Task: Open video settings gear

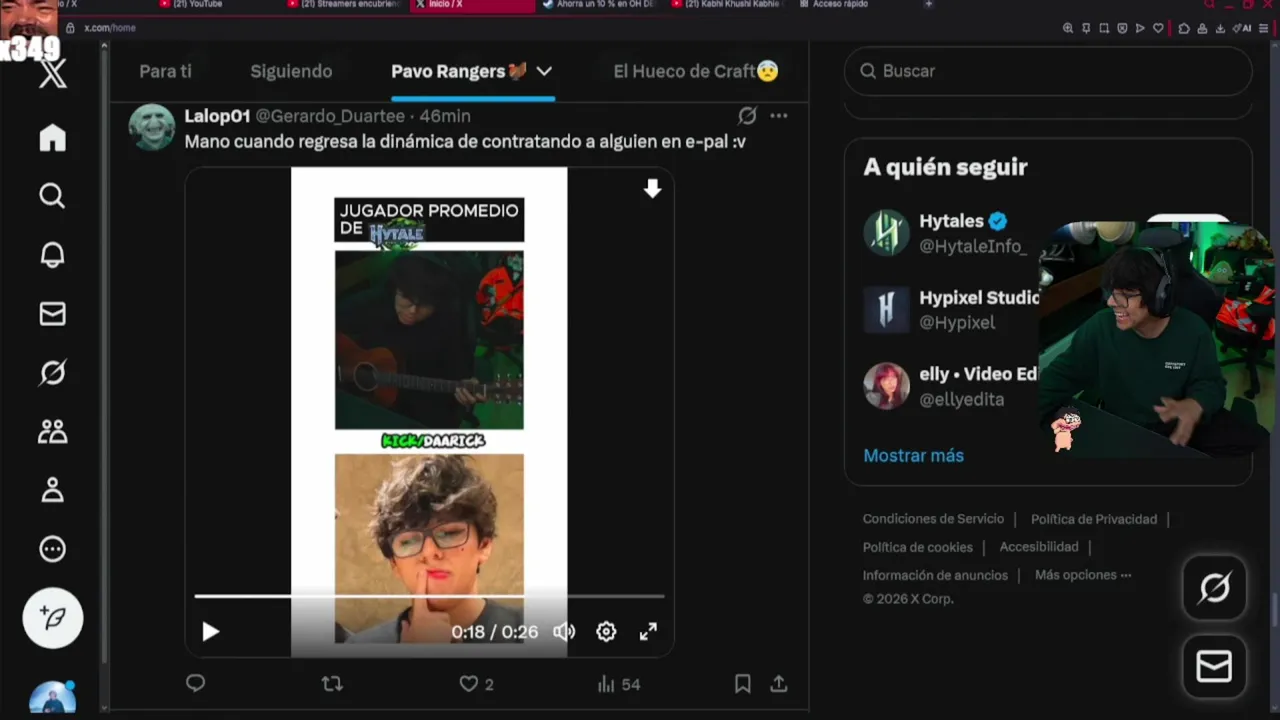Action: click(606, 632)
